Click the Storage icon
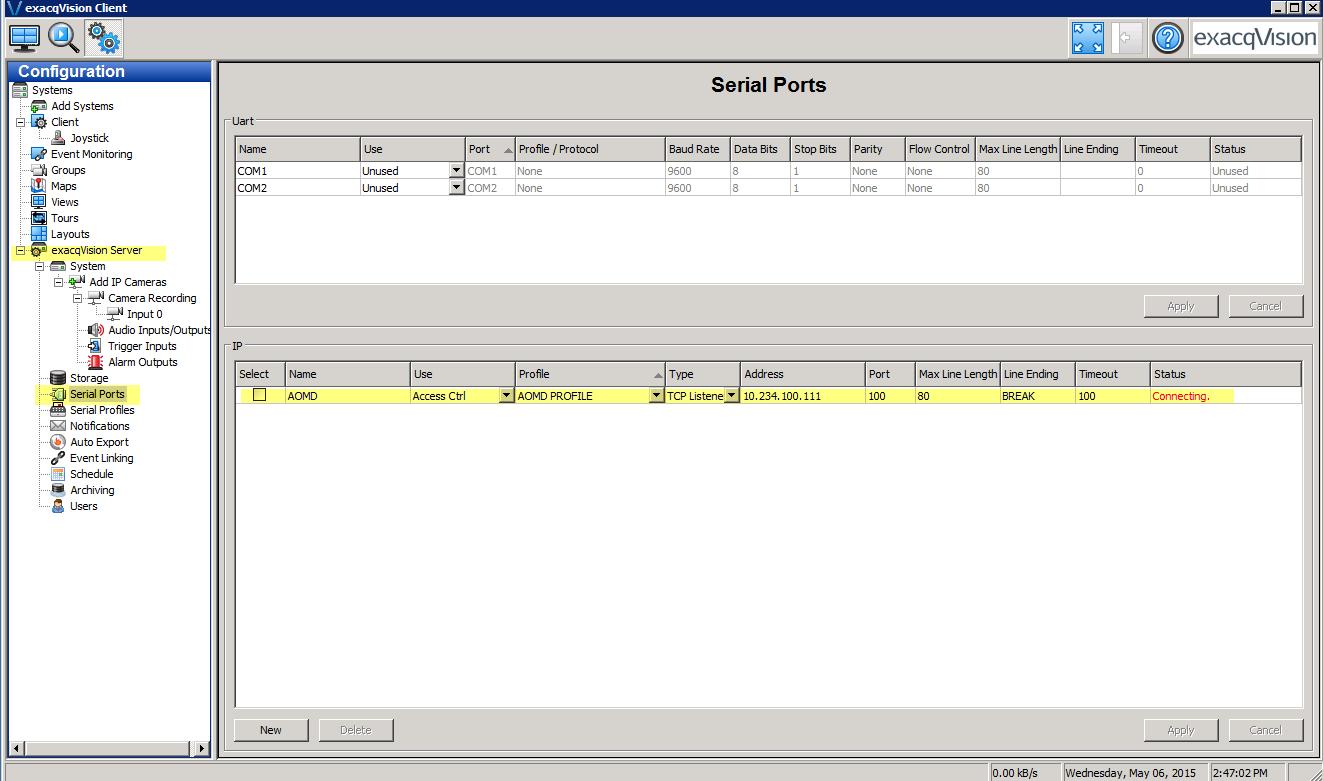This screenshot has width=1324, height=781. (58, 378)
